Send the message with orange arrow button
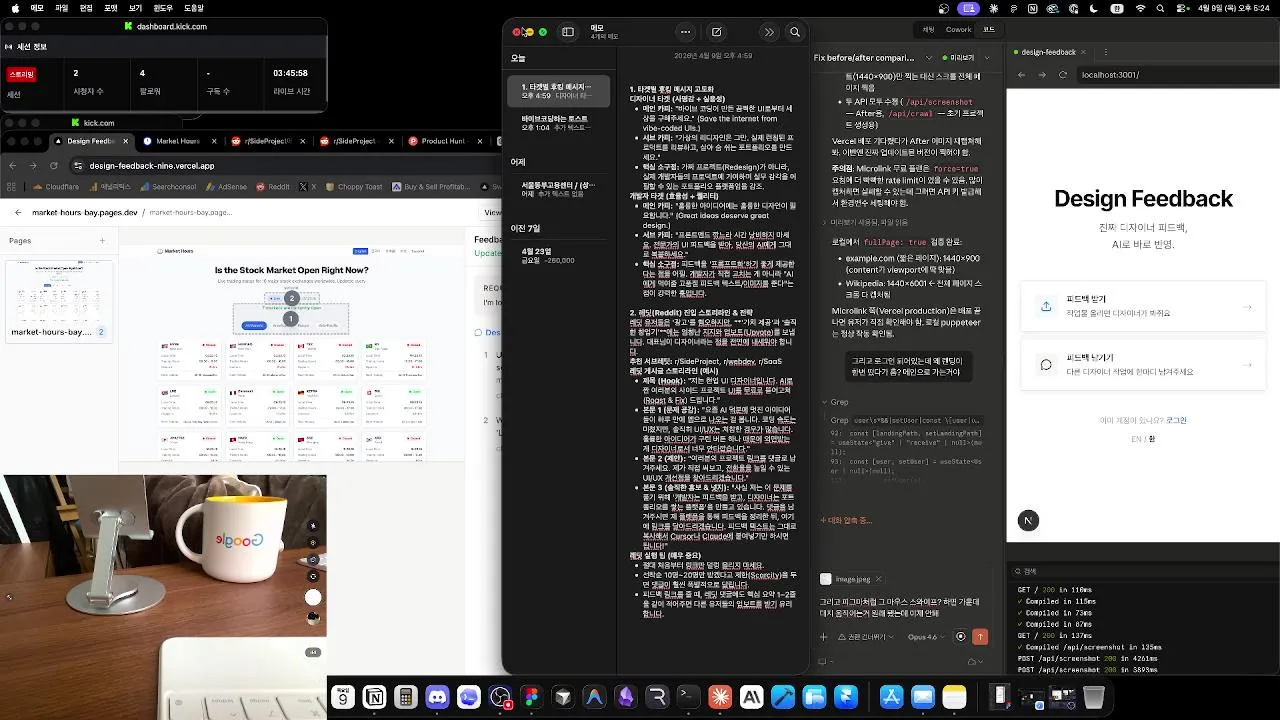Screen dimensions: 1280x720 980,637
